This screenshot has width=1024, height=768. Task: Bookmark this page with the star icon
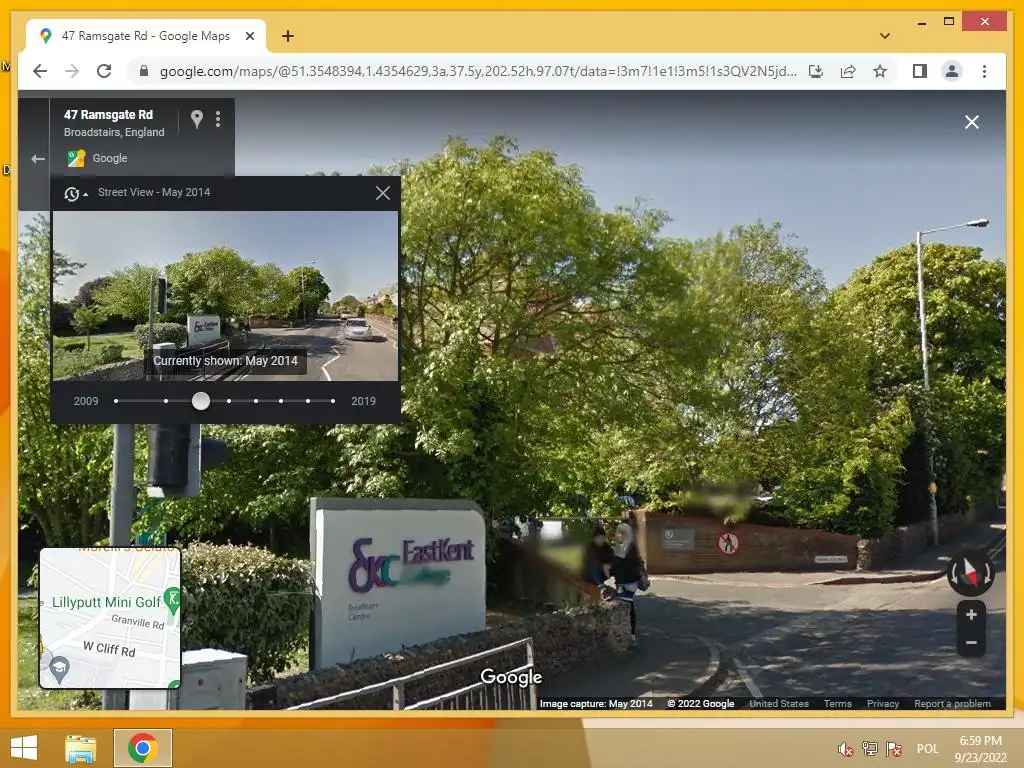[x=880, y=71]
